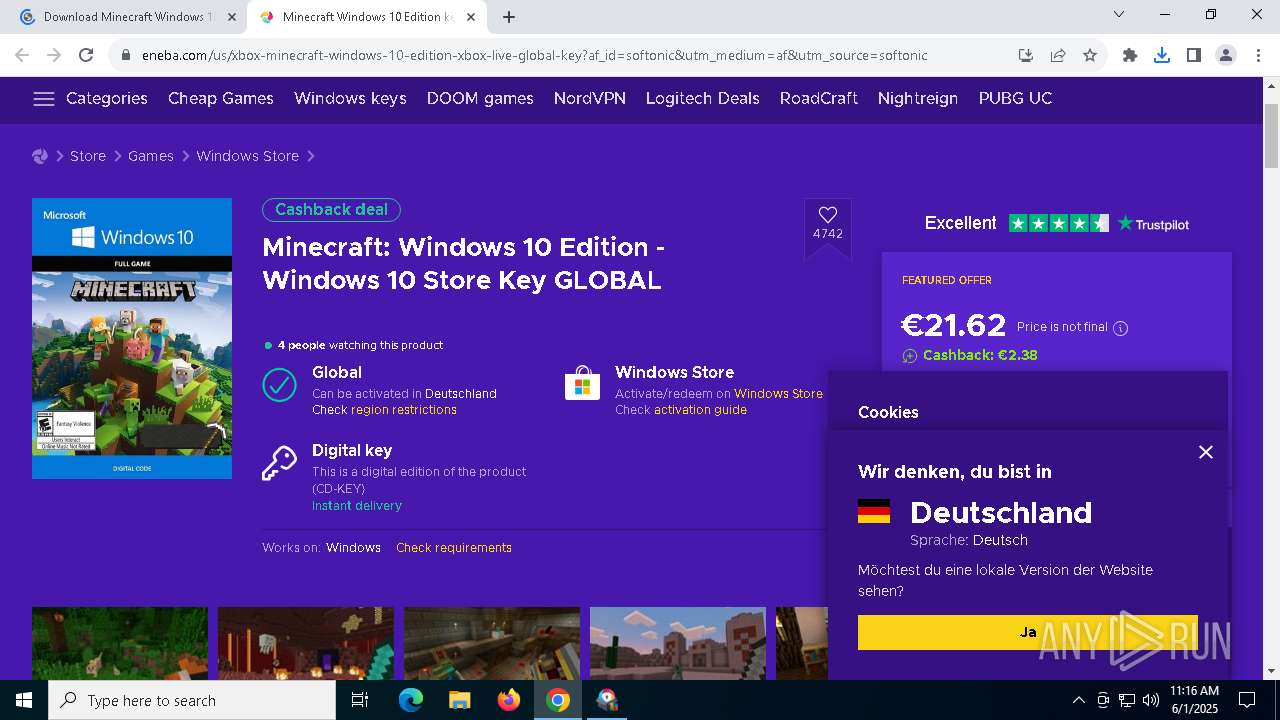
Task: Open the diamond sword screenshot thumbnail
Action: click(x=492, y=643)
